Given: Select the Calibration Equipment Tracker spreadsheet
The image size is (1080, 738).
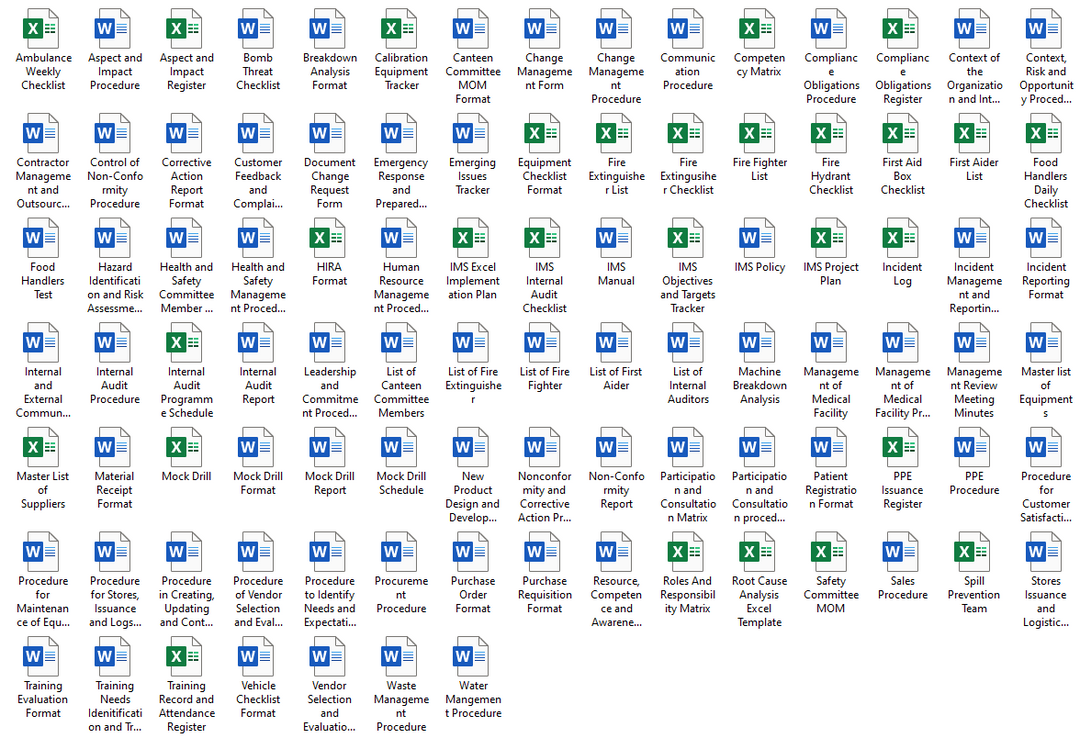Looking at the screenshot, I should [401, 29].
